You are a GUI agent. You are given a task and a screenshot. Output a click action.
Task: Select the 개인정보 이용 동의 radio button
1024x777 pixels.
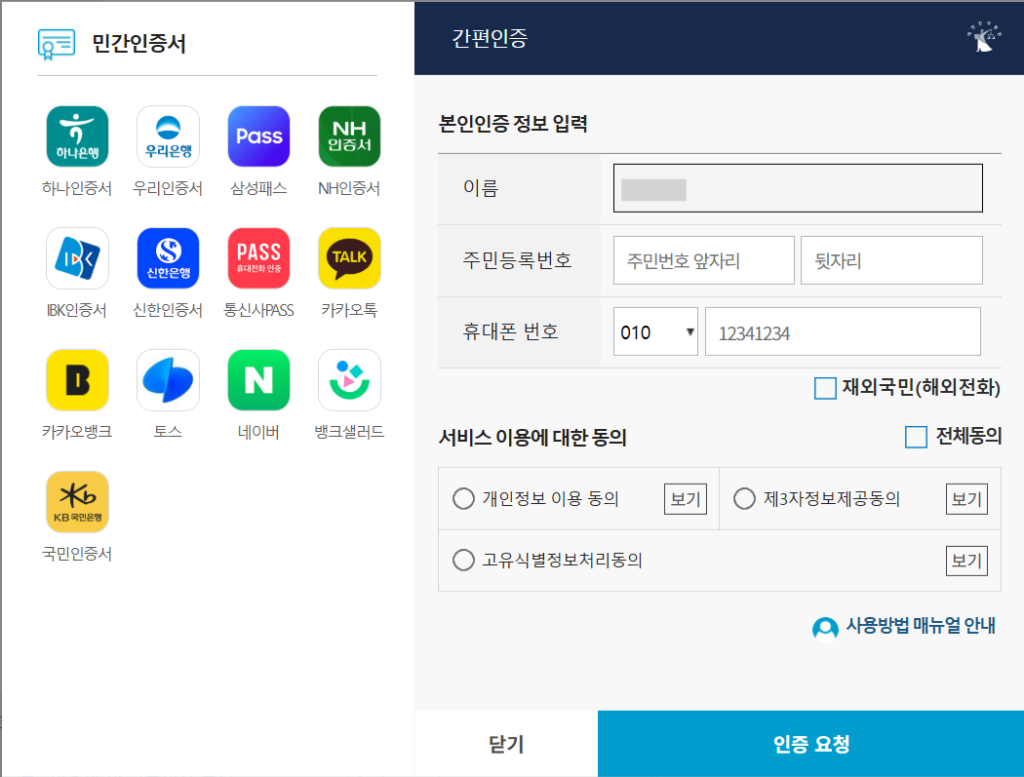(x=464, y=499)
